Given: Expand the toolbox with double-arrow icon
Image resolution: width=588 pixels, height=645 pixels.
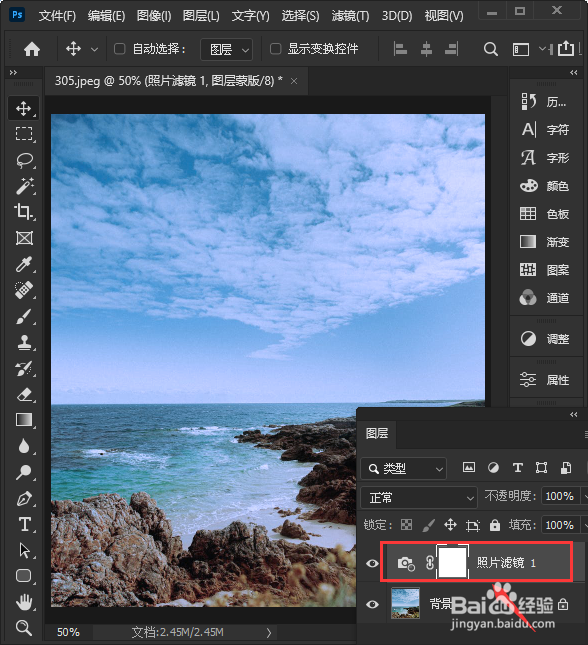Looking at the screenshot, I should pyautogui.click(x=13, y=72).
